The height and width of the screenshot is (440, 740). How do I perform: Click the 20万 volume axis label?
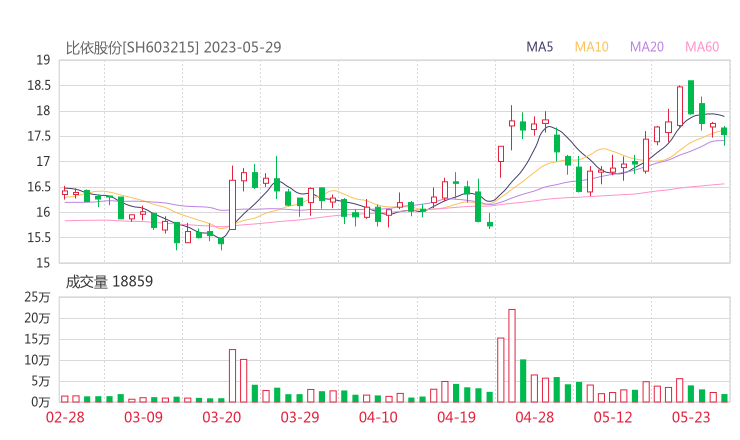(x=37, y=319)
